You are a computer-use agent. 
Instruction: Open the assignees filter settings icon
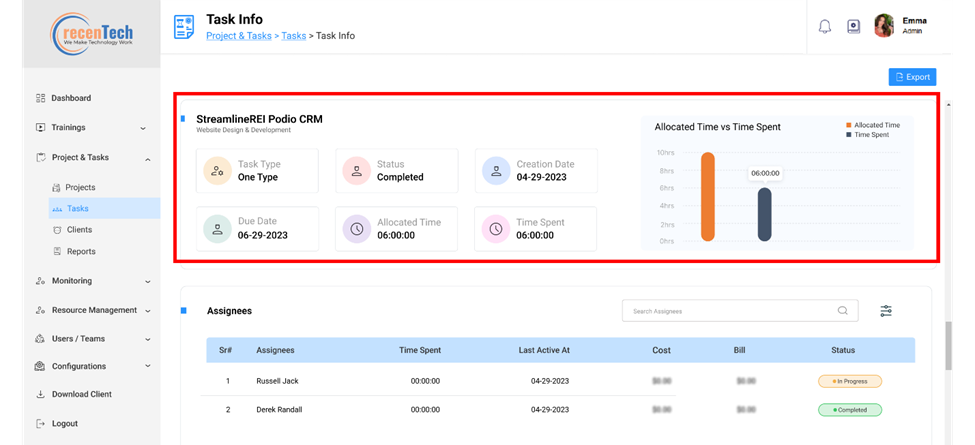(886, 311)
